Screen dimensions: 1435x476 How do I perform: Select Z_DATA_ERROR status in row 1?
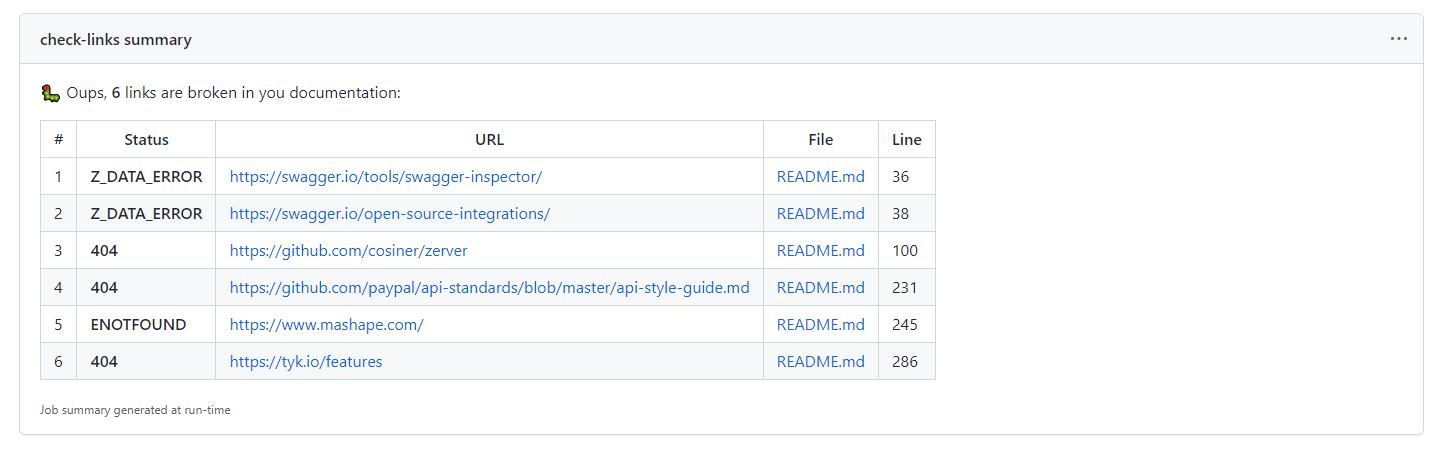coord(146,177)
